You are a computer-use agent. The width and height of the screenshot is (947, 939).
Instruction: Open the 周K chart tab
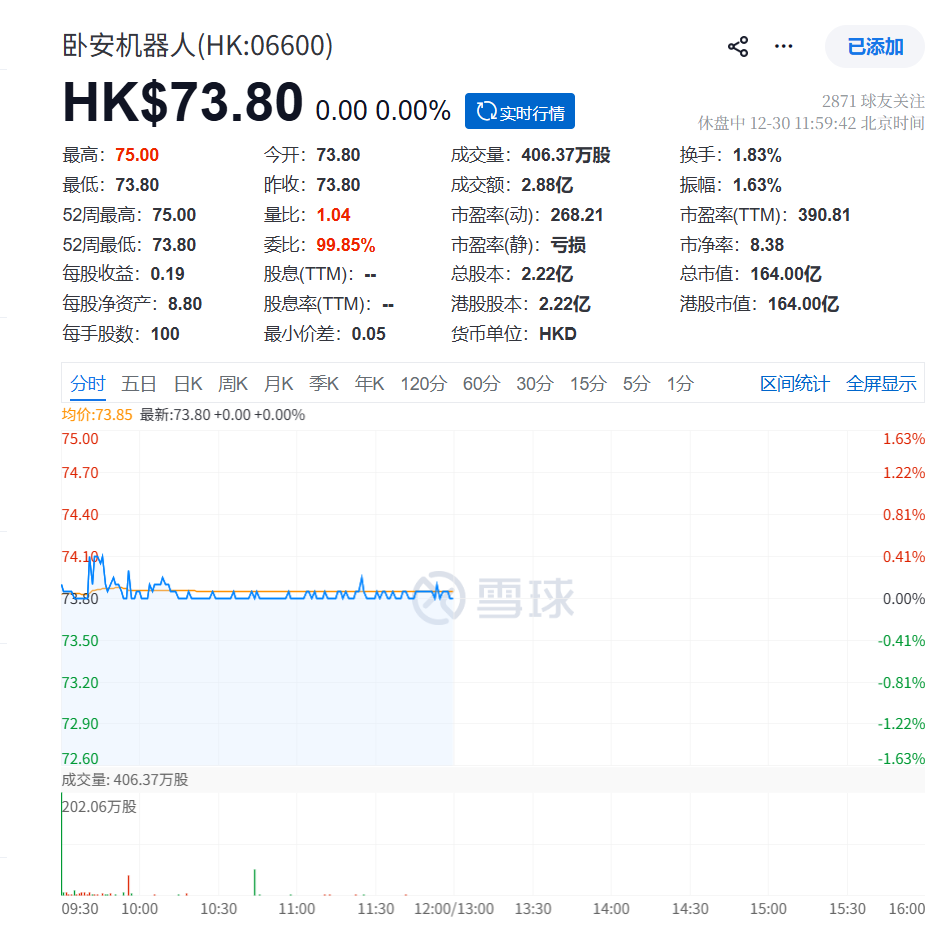[233, 384]
